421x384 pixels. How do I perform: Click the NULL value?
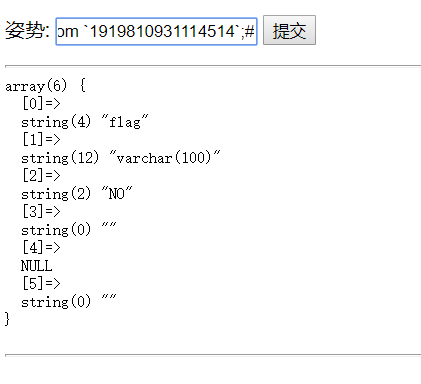click(37, 266)
